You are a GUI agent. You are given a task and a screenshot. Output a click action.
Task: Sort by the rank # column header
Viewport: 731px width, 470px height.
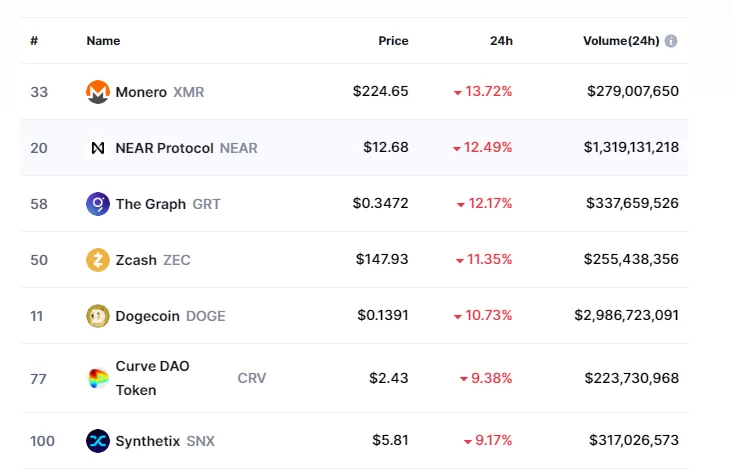pyautogui.click(x=34, y=41)
